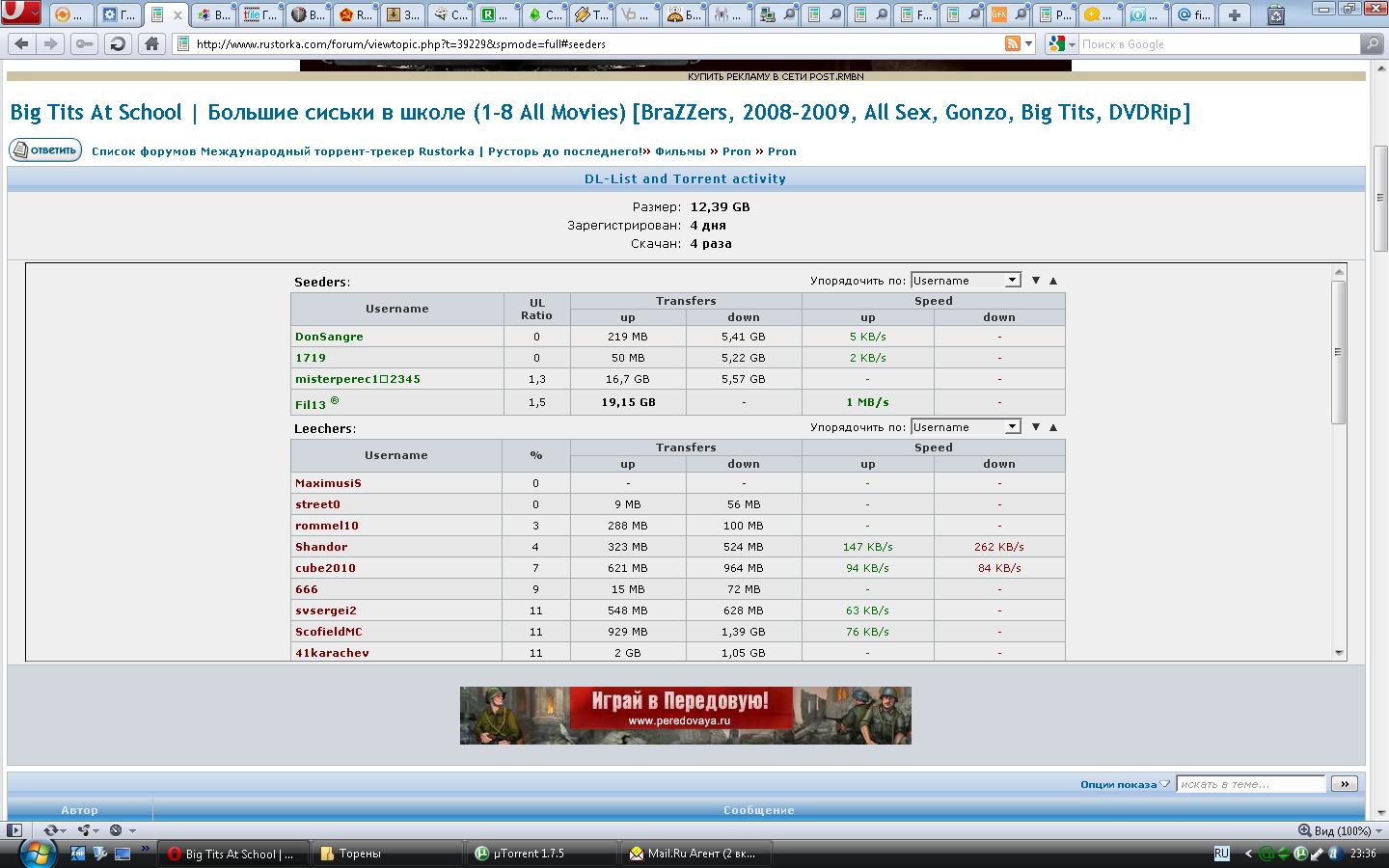
Task: Open a new tab with plus button
Action: click(x=1235, y=14)
